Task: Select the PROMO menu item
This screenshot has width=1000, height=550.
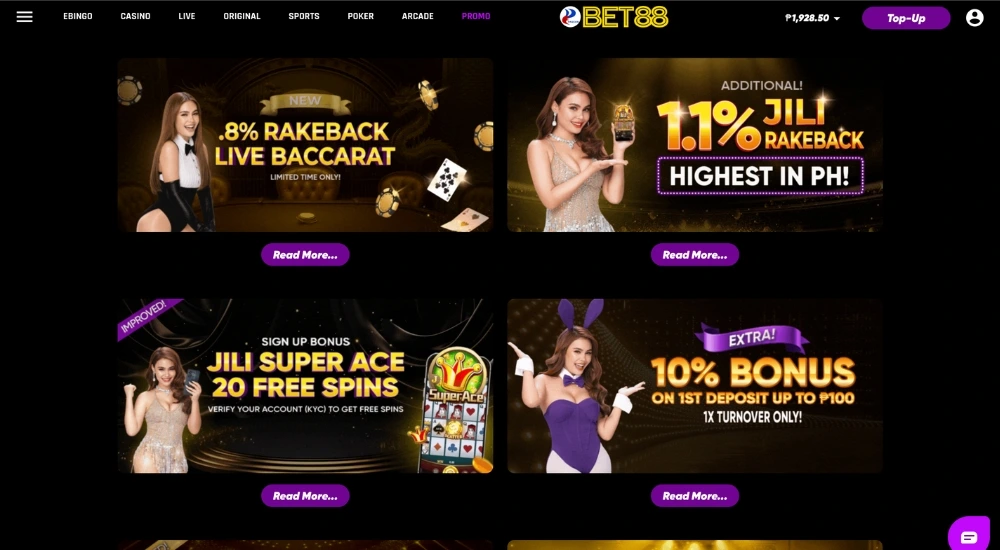Action: [476, 17]
